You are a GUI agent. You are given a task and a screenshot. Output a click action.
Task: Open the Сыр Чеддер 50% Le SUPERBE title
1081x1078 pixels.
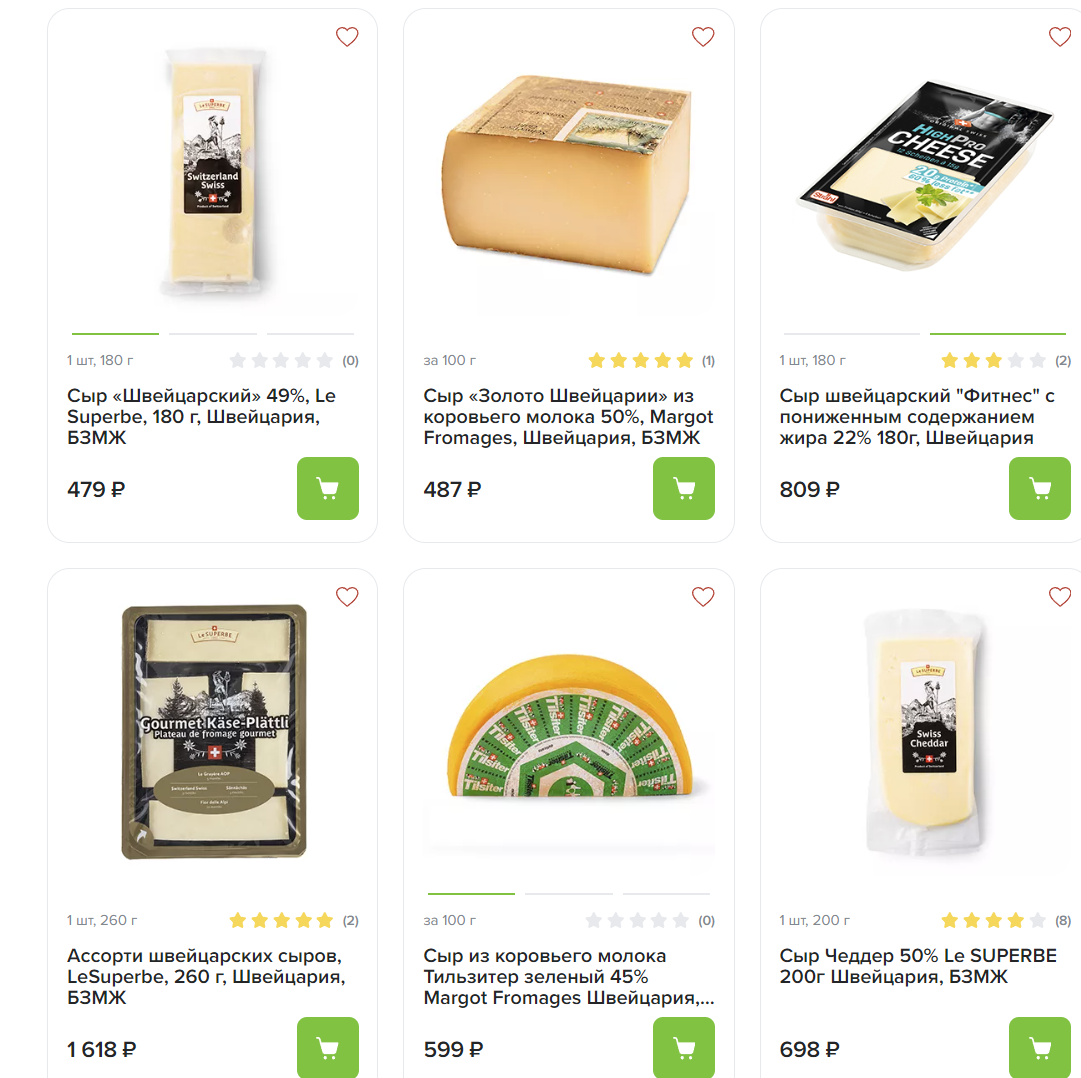pos(917,966)
